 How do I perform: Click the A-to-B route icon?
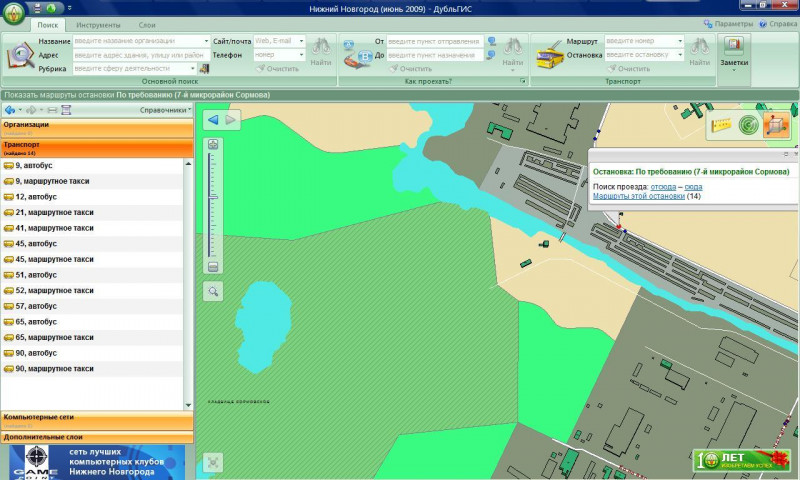(357, 56)
